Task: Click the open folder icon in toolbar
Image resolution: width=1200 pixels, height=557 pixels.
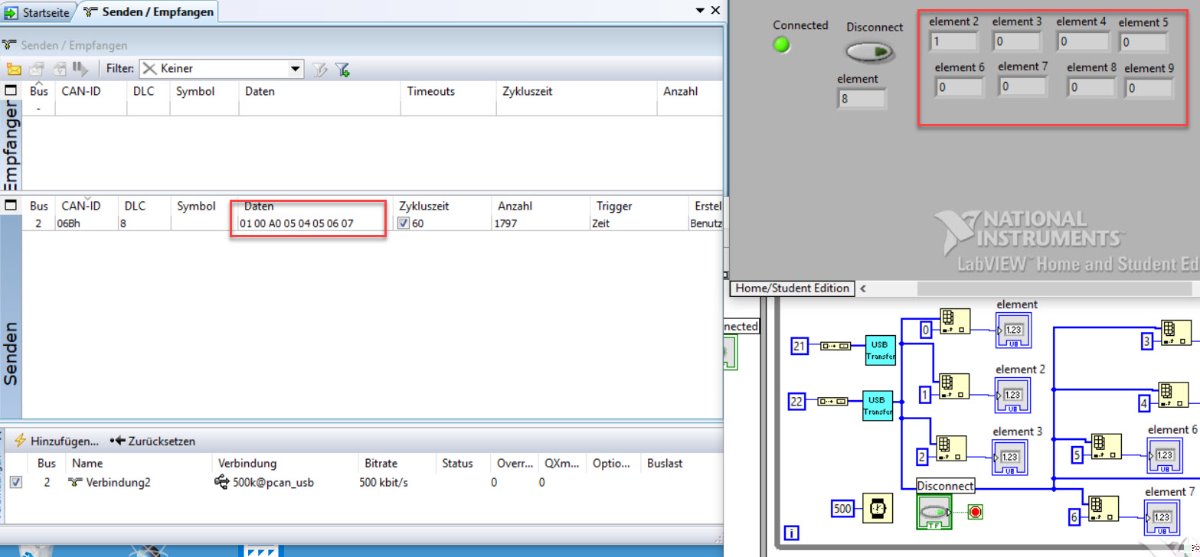Action: click(x=14, y=69)
